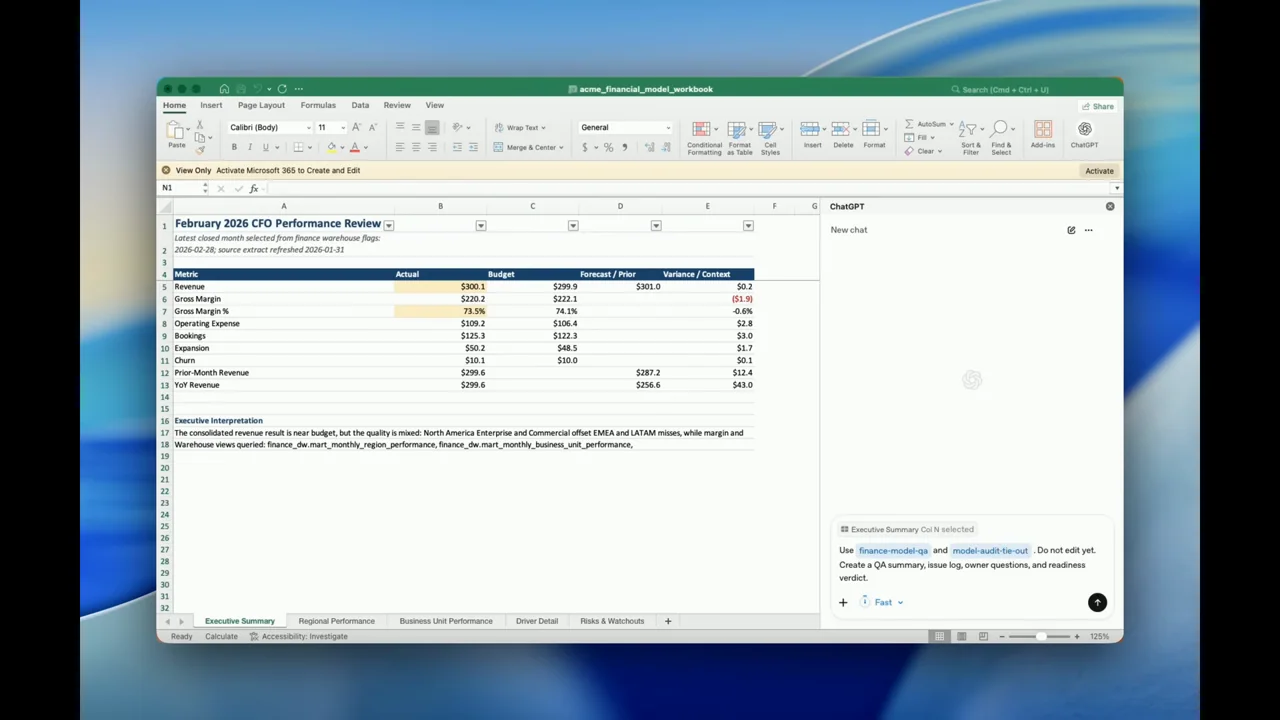1280x720 pixels.
Task: Decrease font size with smaller A icon
Action: click(372, 127)
